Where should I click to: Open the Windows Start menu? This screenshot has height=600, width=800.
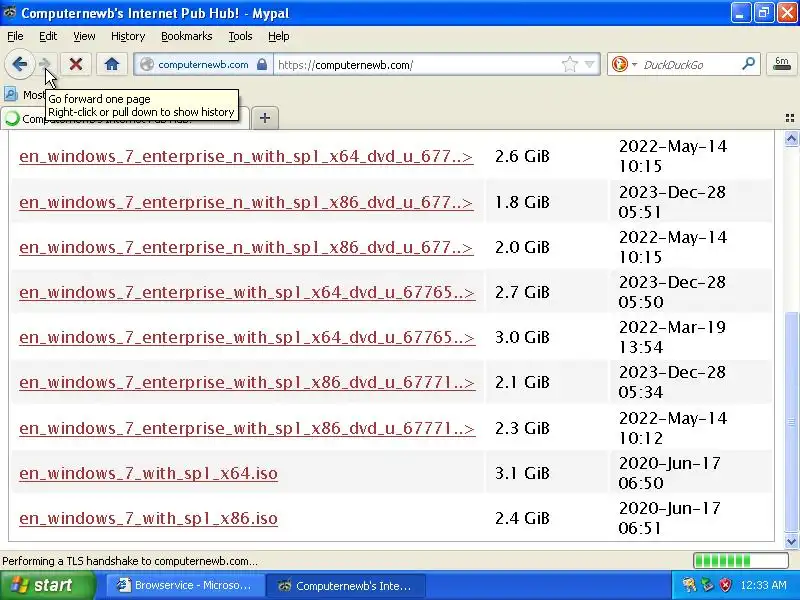pyautogui.click(x=47, y=585)
